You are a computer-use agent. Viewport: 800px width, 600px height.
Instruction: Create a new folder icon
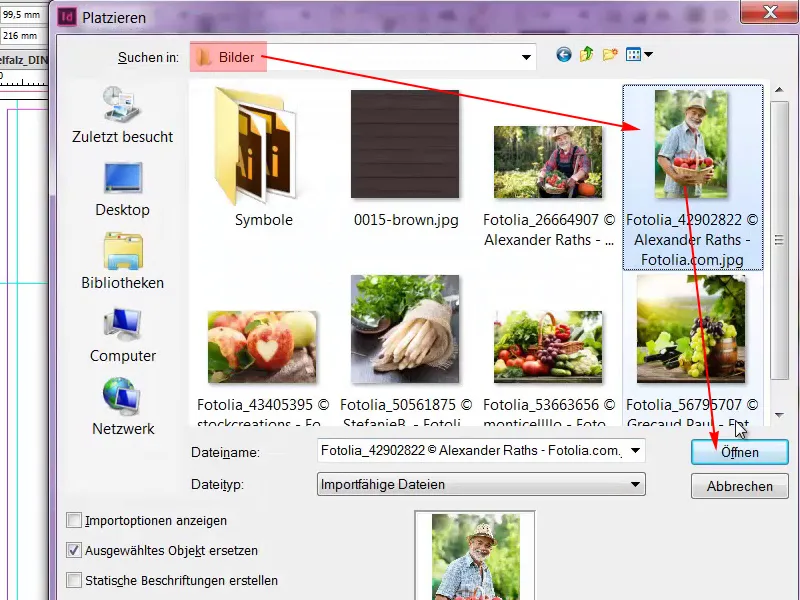tap(610, 55)
